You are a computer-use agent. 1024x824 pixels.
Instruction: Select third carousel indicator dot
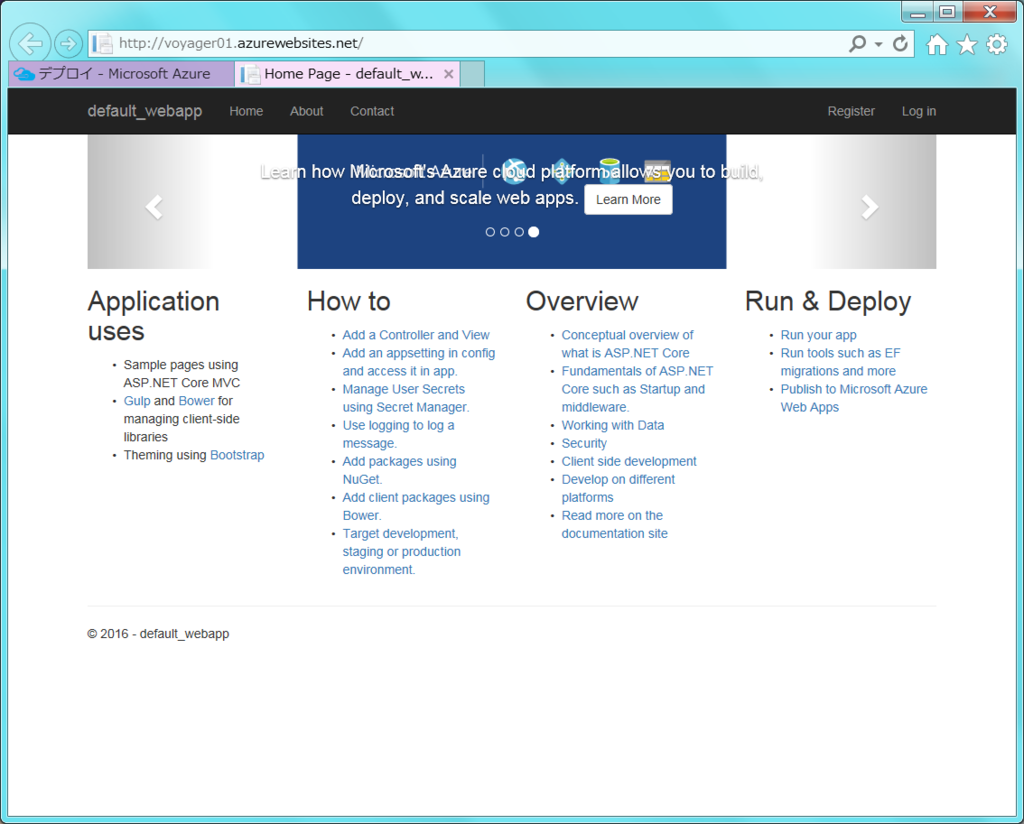pos(519,232)
